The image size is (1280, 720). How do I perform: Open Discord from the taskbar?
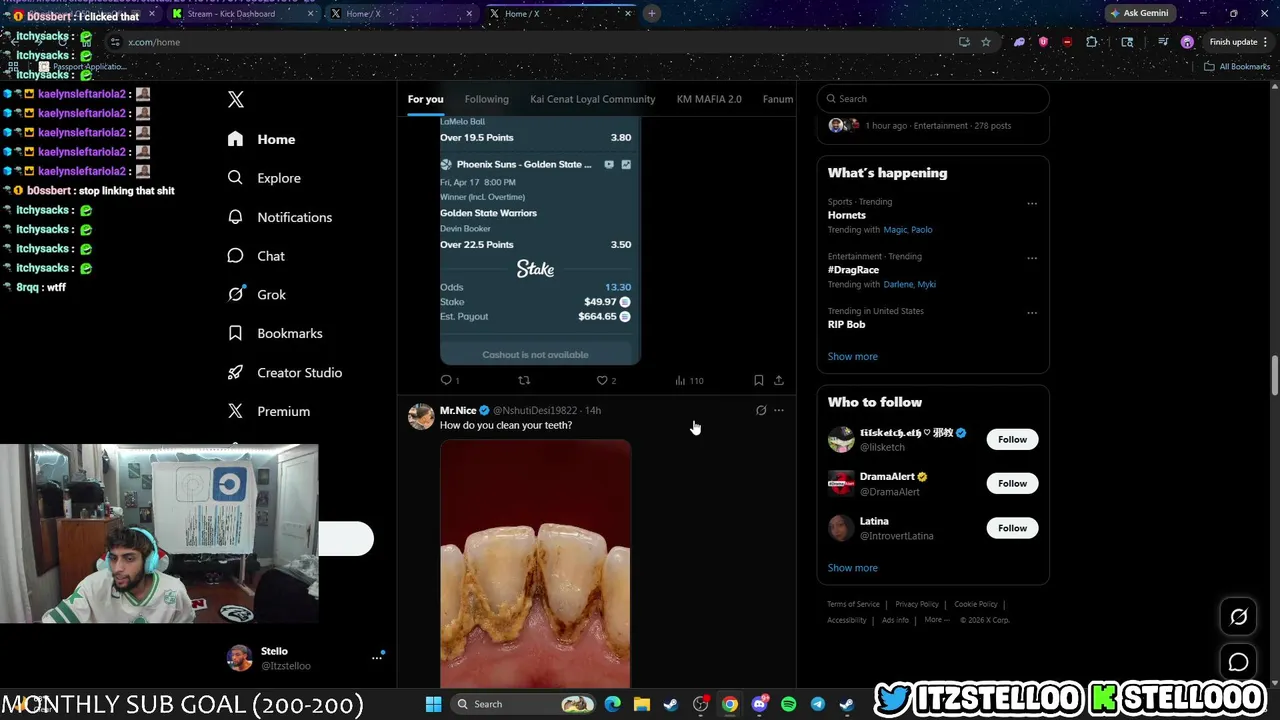[x=759, y=704]
